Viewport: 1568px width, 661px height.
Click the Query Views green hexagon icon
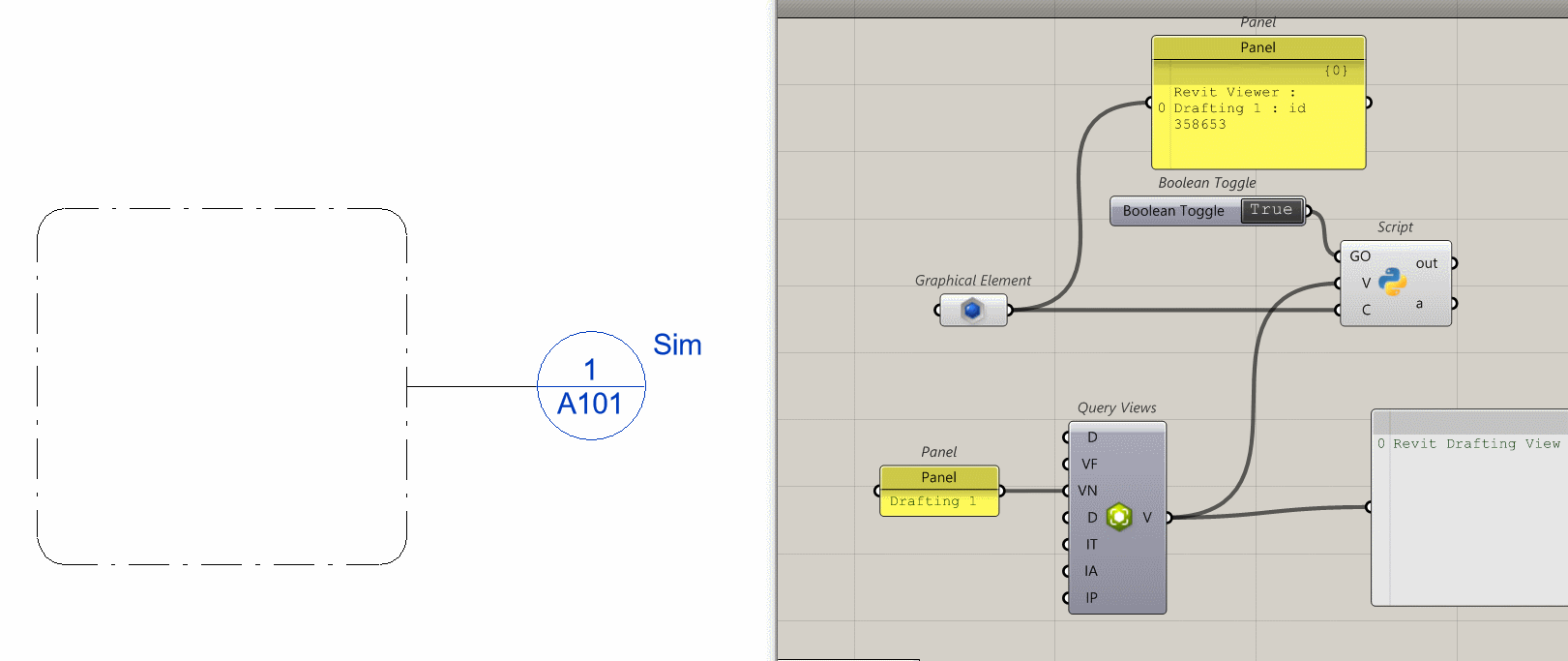click(1119, 517)
